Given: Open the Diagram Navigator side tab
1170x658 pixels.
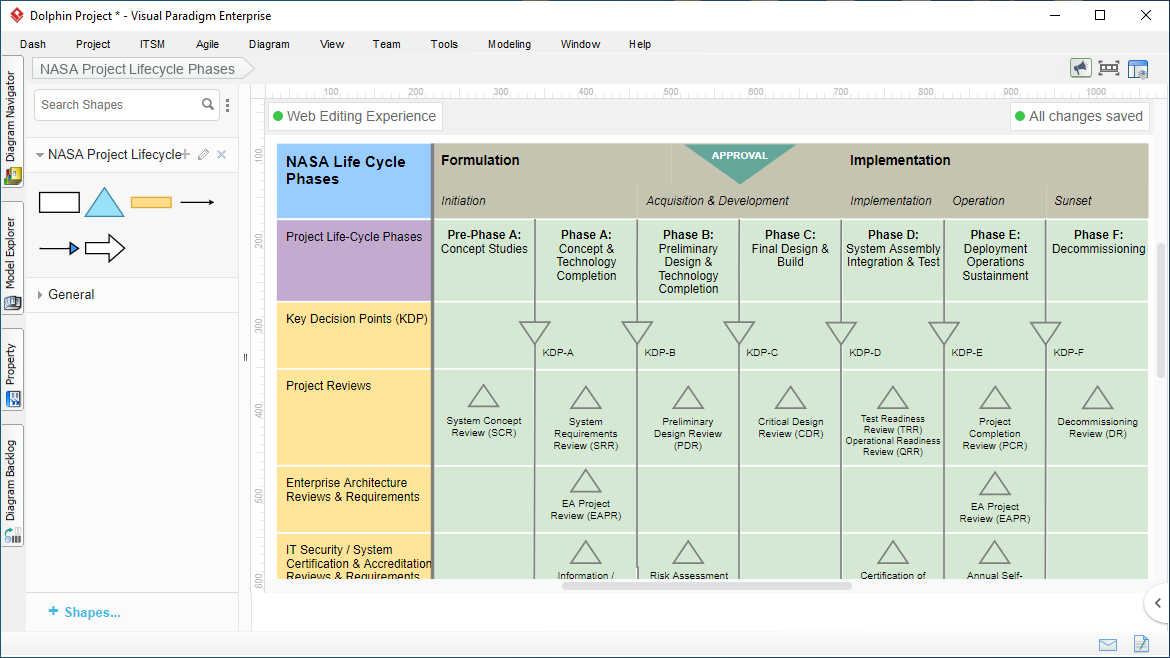Looking at the screenshot, I should point(12,121).
